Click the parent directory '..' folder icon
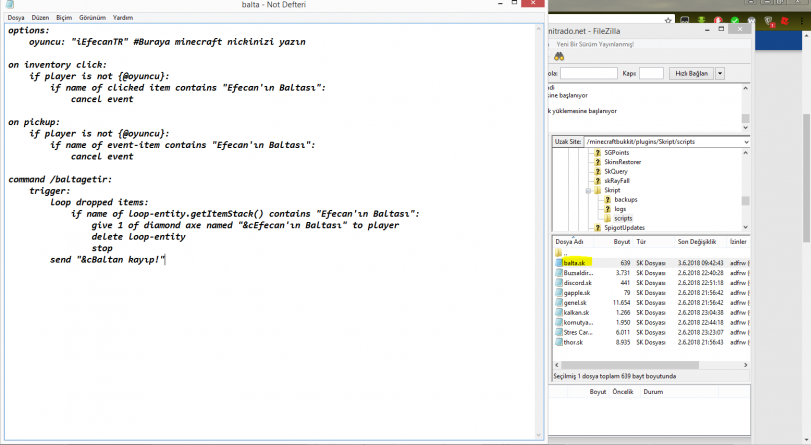 point(559,253)
